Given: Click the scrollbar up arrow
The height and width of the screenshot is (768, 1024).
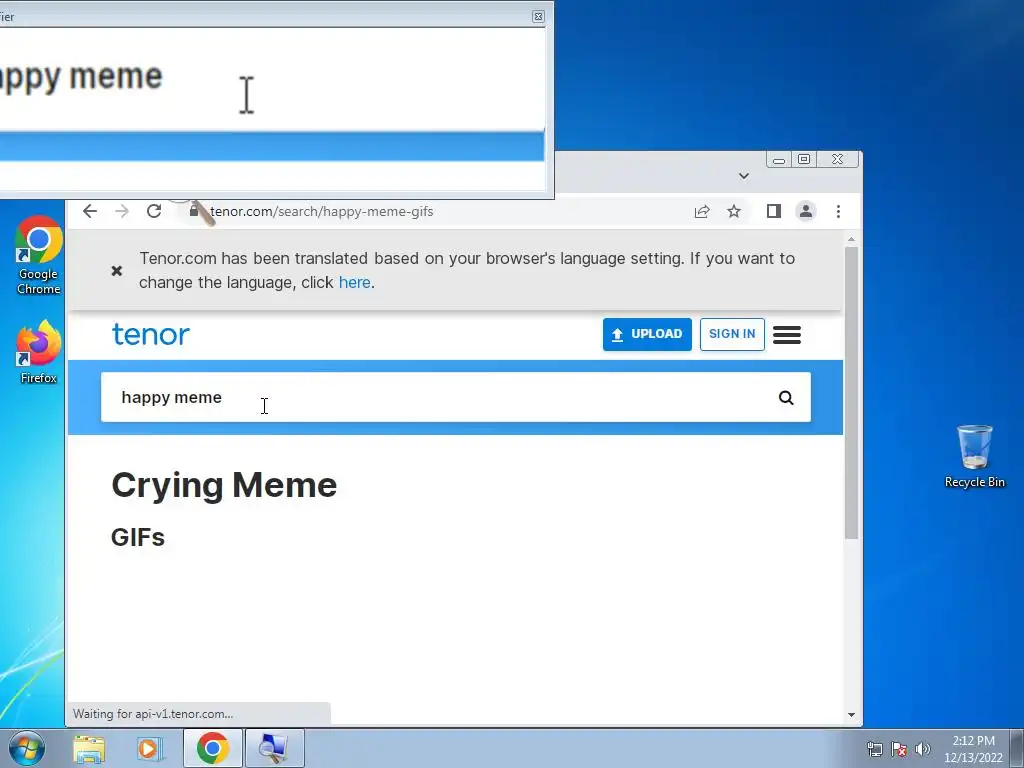Looking at the screenshot, I should point(851,240).
